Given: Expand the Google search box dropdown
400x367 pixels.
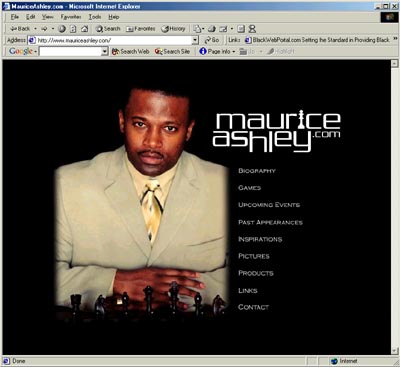Looking at the screenshot, I should click(105, 51).
